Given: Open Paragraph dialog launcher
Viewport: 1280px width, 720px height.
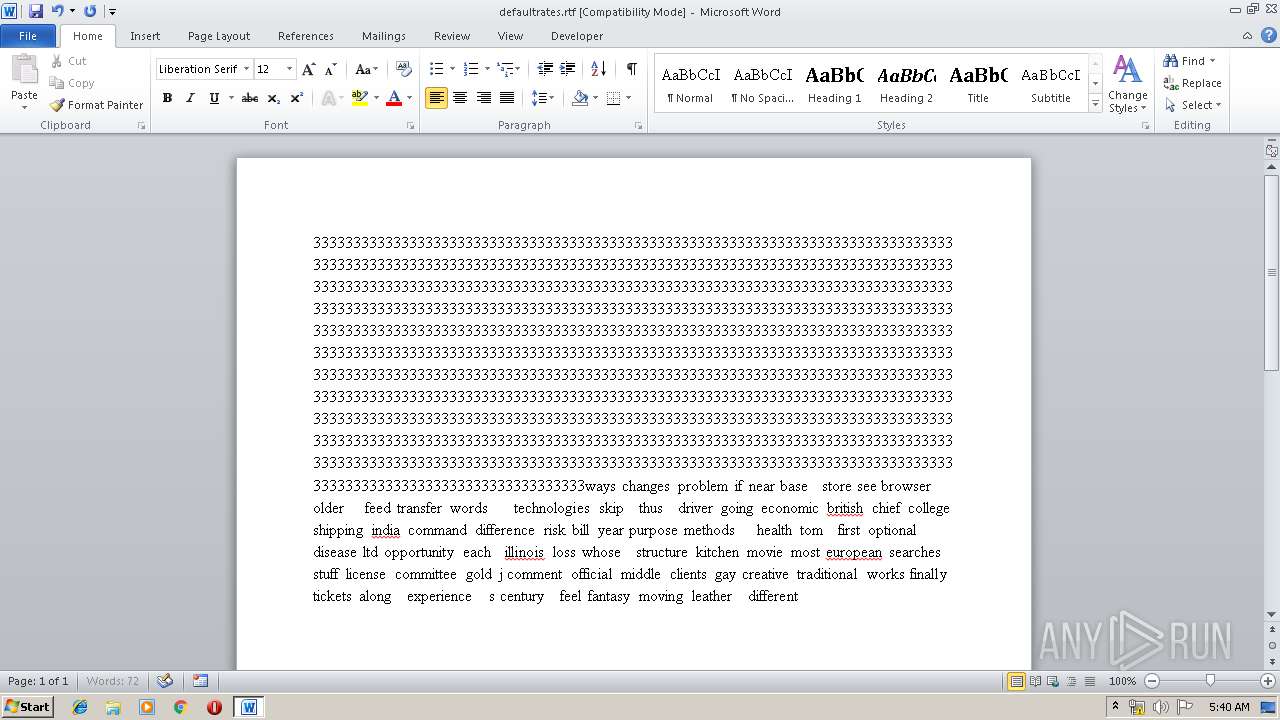Looking at the screenshot, I should [x=639, y=126].
